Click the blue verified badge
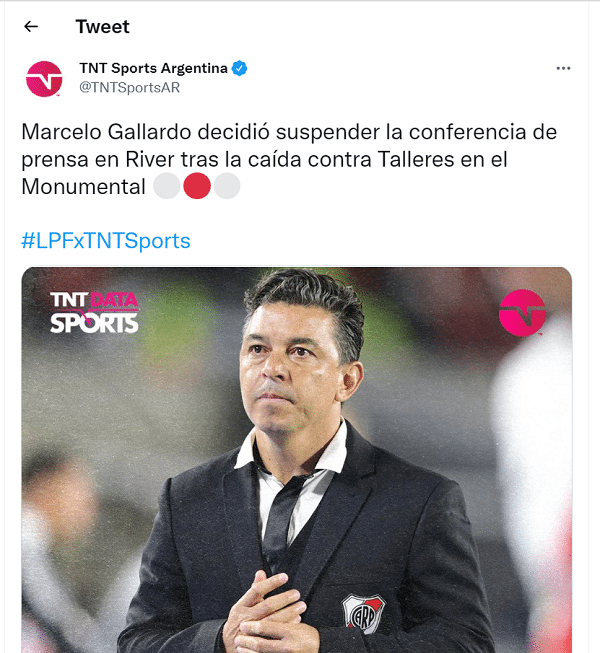This screenshot has height=653, width=600. click(239, 68)
